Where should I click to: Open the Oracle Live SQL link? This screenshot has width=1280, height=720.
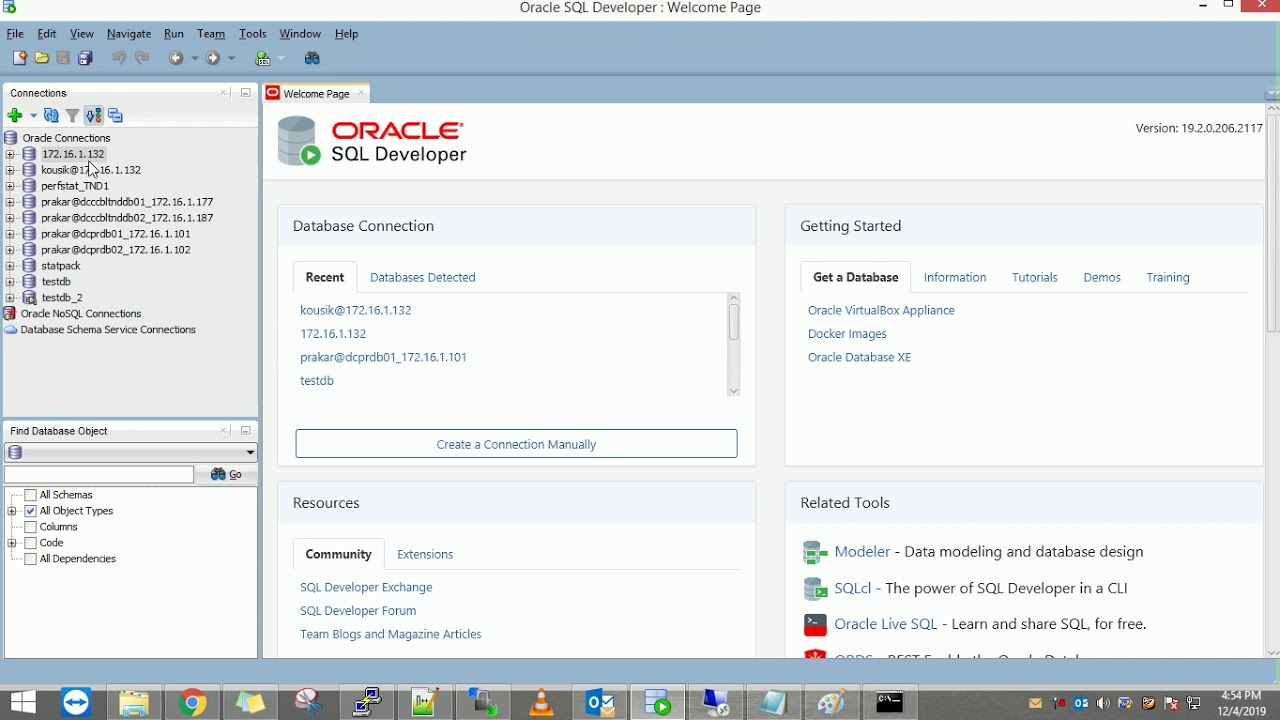point(886,624)
